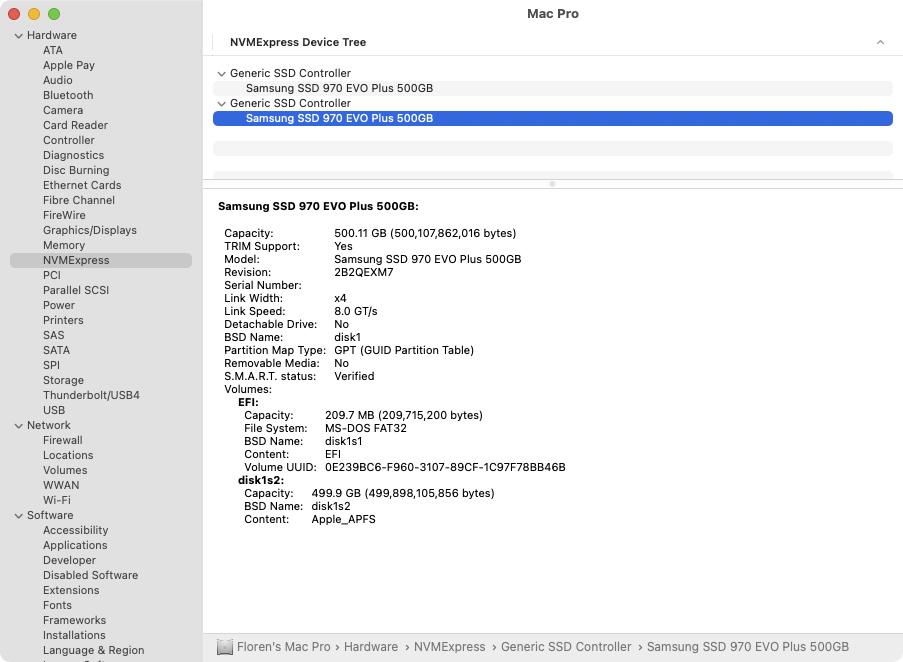The height and width of the screenshot is (662, 903).
Task: Select Camera in the sidebar
Action: coord(63,110)
